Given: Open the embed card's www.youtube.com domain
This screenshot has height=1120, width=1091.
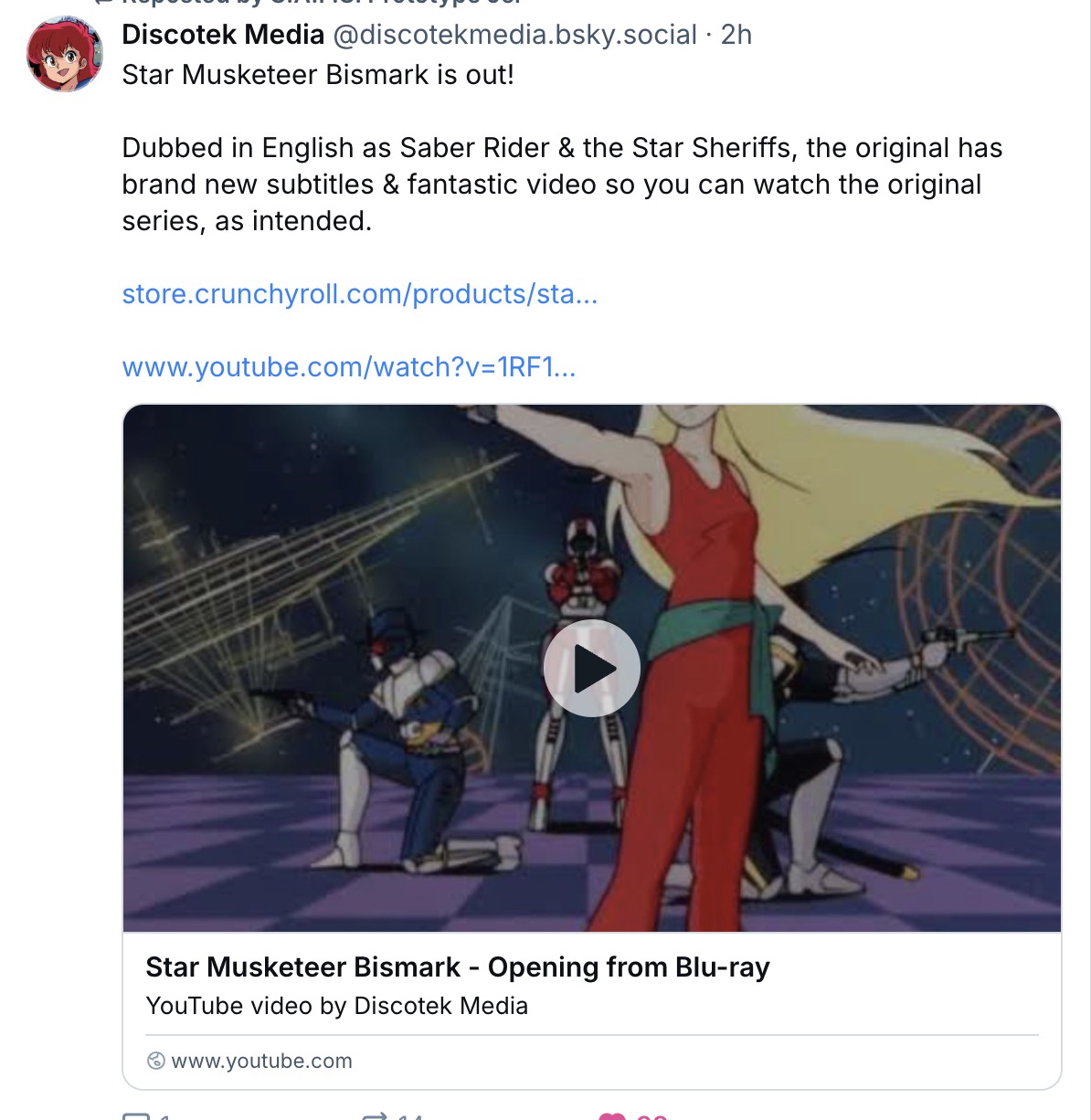Looking at the screenshot, I should point(261,1061).
